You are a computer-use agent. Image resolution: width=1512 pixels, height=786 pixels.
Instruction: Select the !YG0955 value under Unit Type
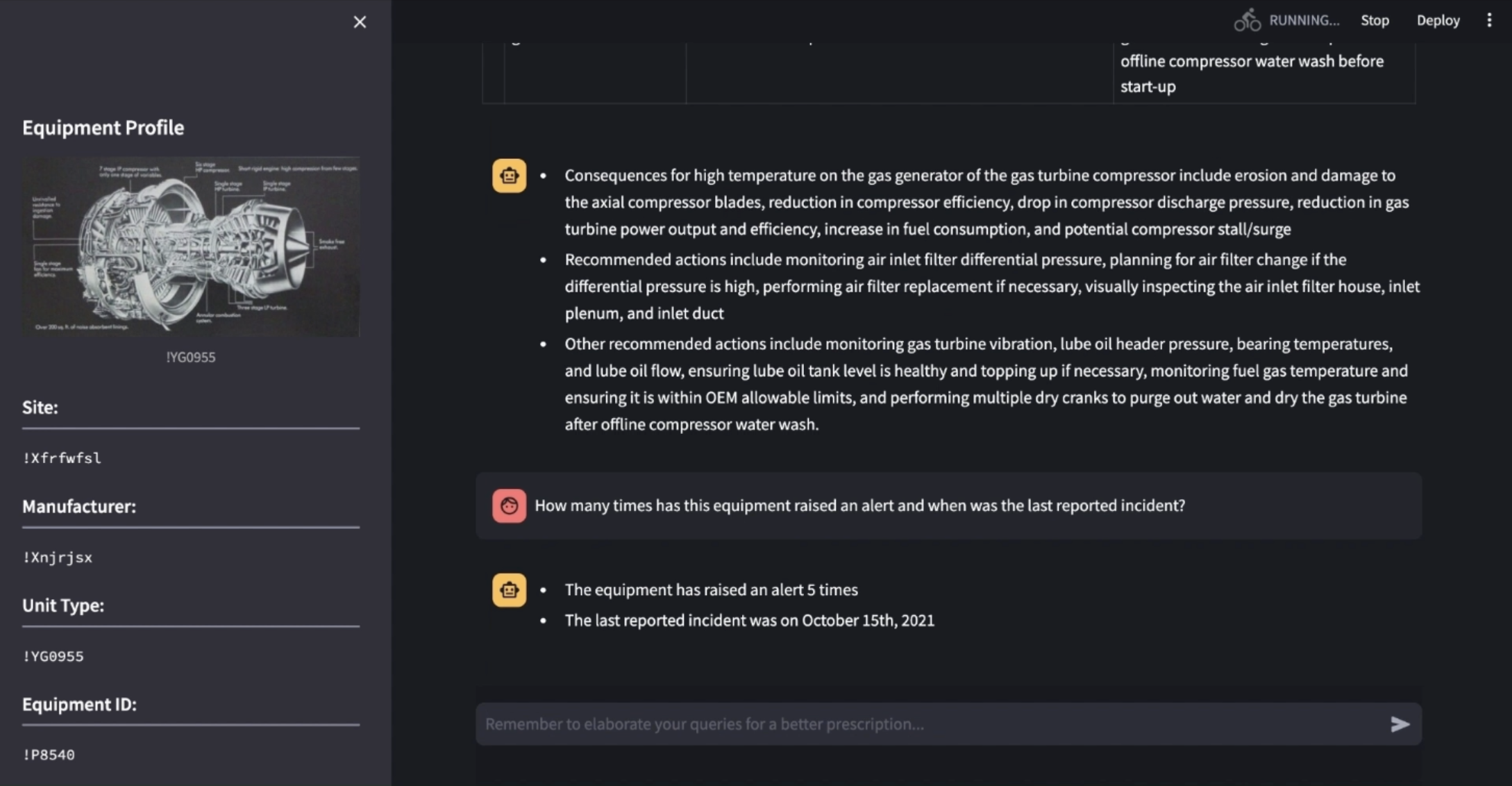(53, 657)
